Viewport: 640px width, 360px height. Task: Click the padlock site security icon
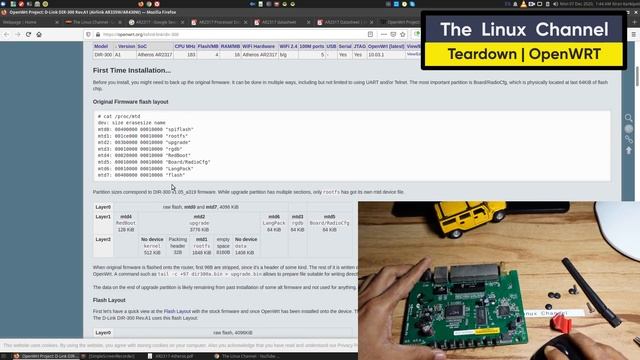pyautogui.click(x=98, y=35)
